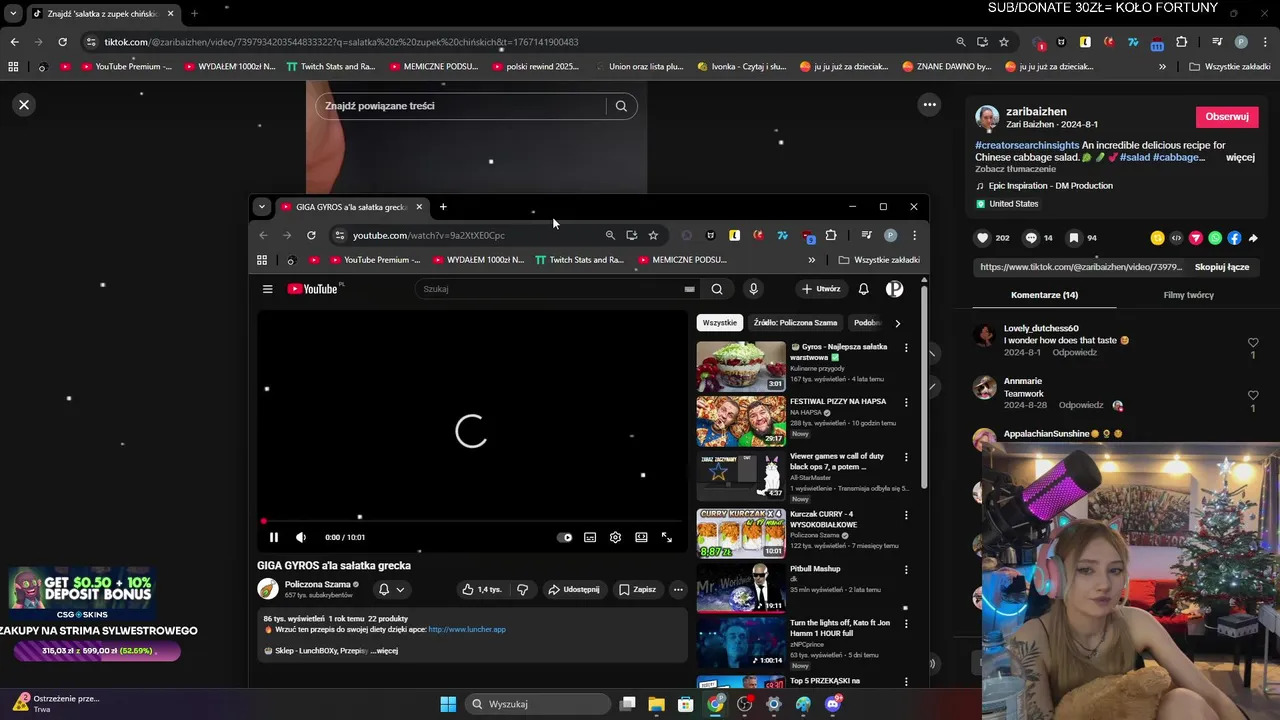Save video with the Zapisz button
Viewport: 1280px width, 720px height.
[x=637, y=590]
